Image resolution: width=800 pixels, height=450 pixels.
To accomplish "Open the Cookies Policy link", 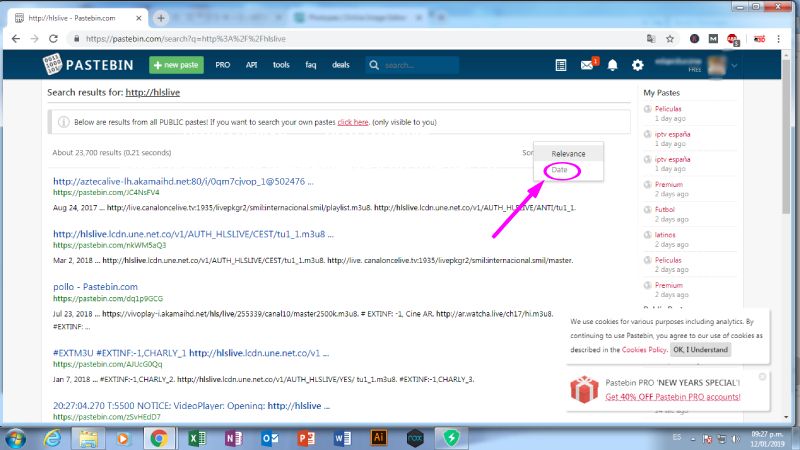I will tap(644, 349).
